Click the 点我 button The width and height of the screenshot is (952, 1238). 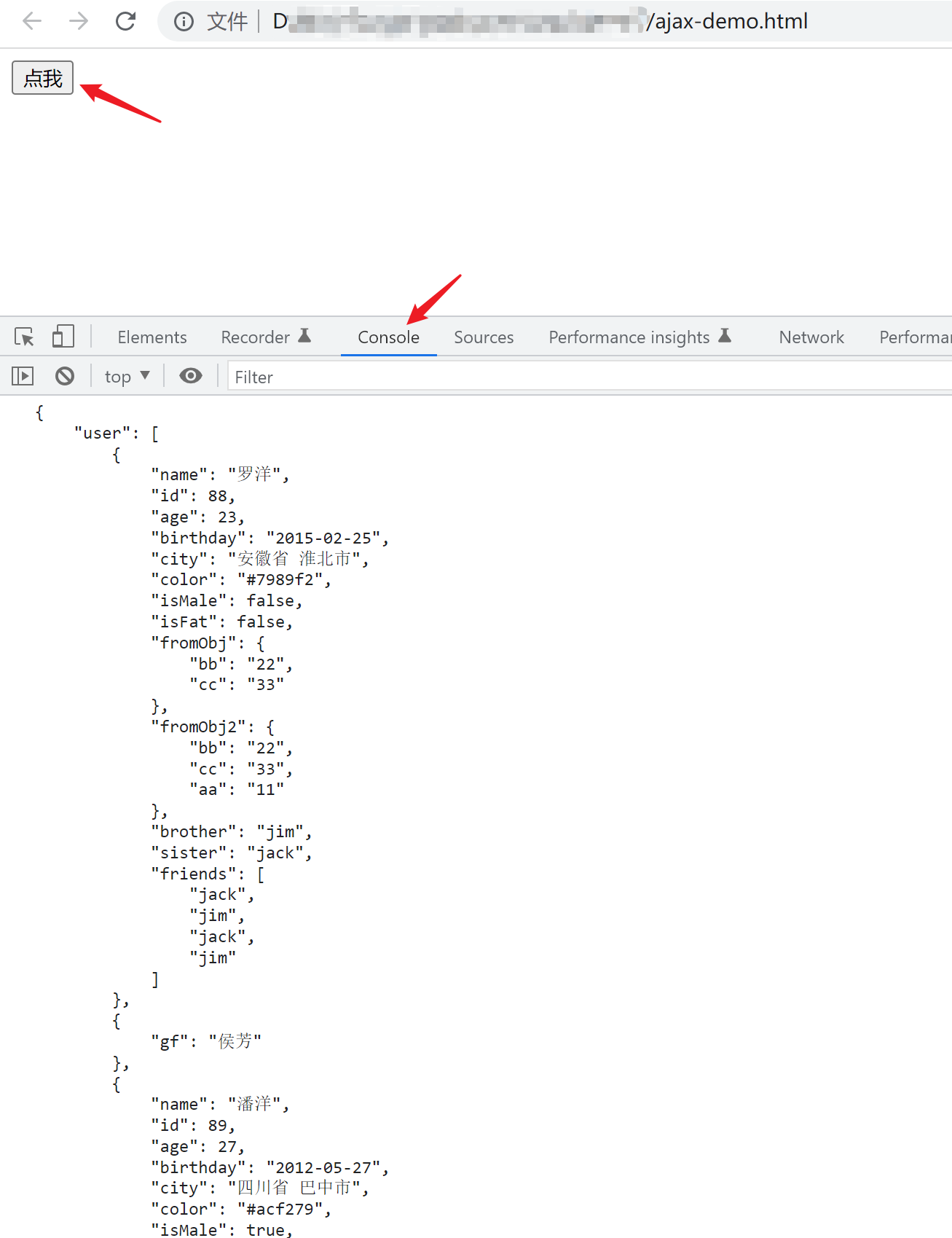point(43,78)
